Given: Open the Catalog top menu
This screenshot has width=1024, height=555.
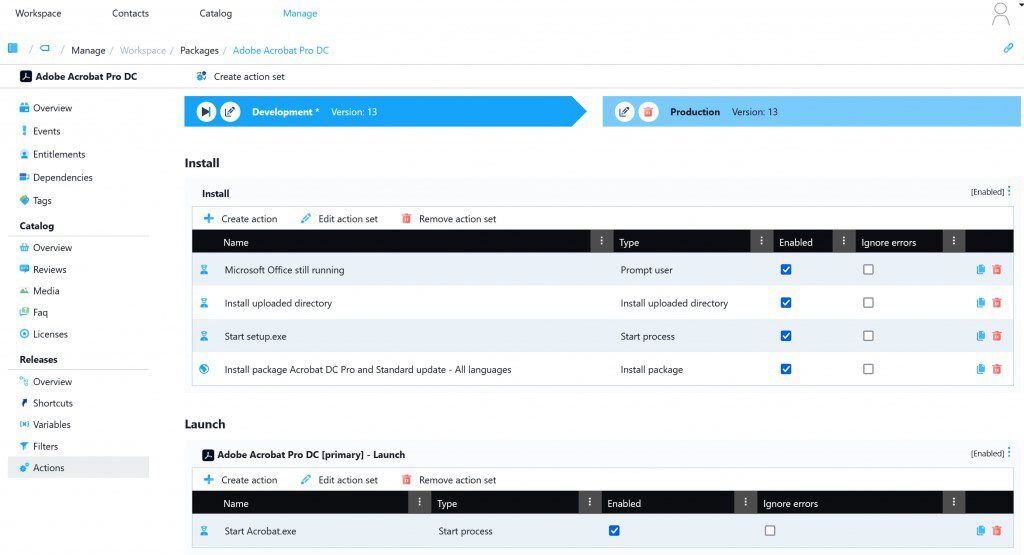Looking at the screenshot, I should click(216, 13).
